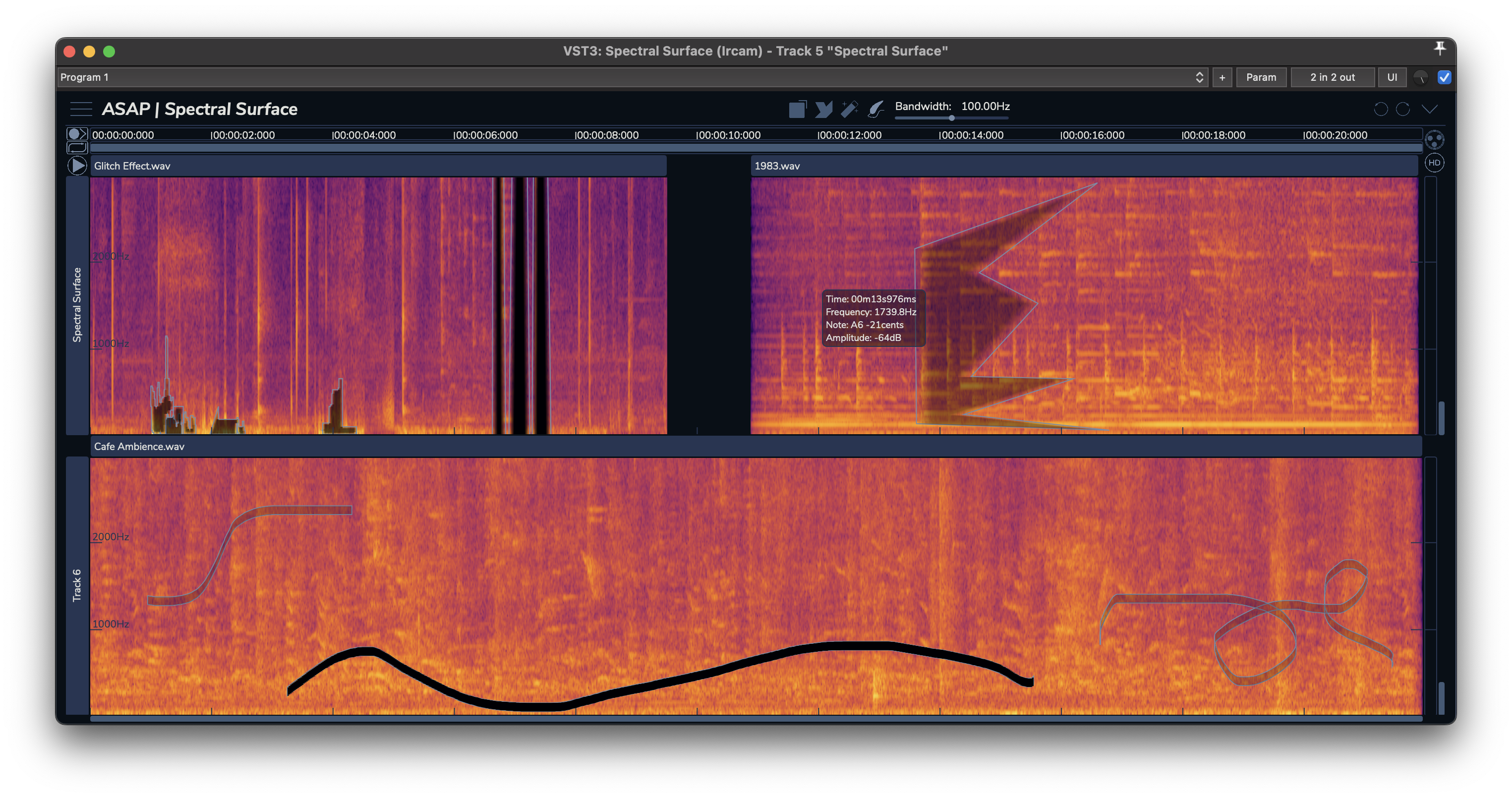1512x798 pixels.
Task: Click the undo circular arrow icon
Action: coord(1381,109)
